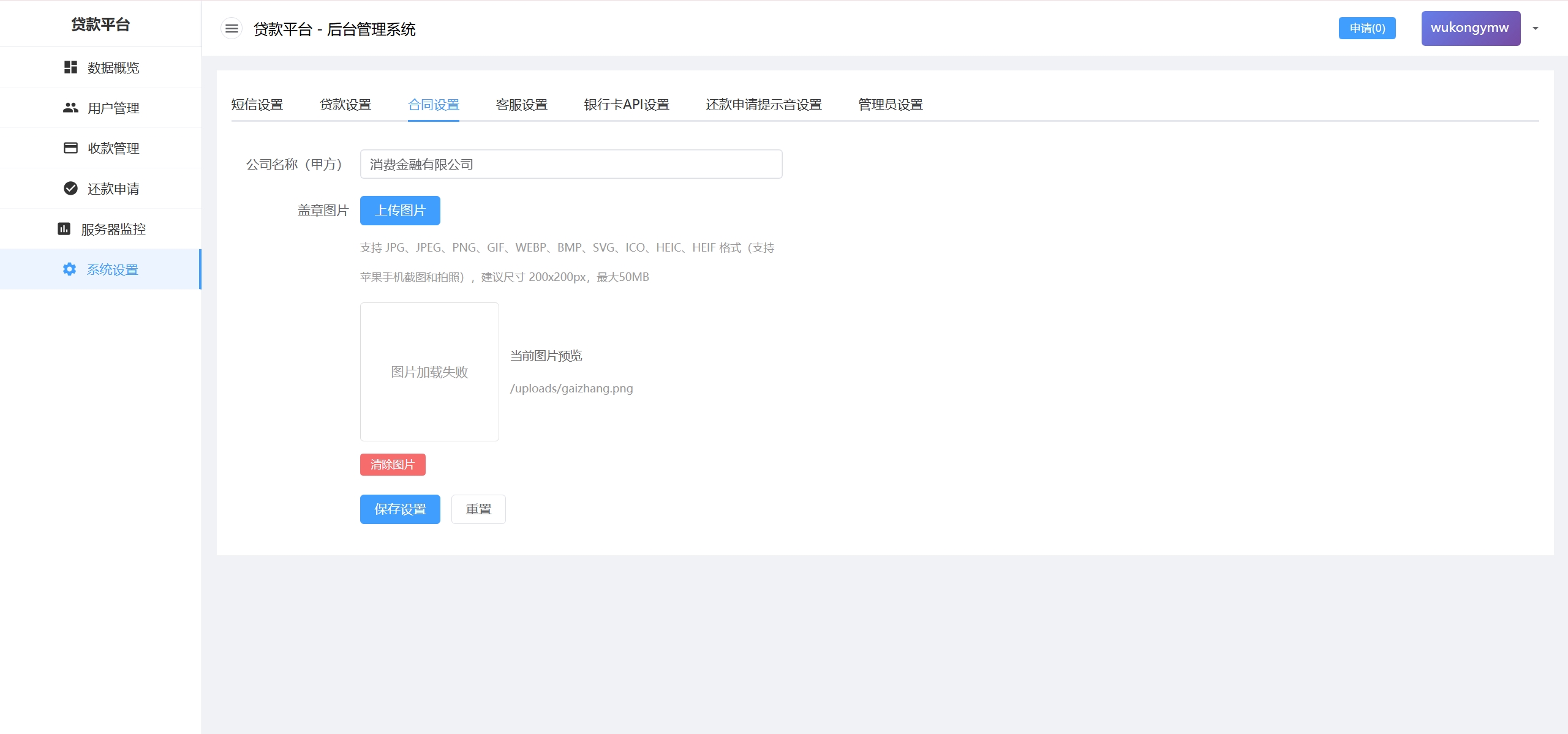The width and height of the screenshot is (1568, 734).
Task: Click the server monitoring chart icon
Action: click(64, 229)
